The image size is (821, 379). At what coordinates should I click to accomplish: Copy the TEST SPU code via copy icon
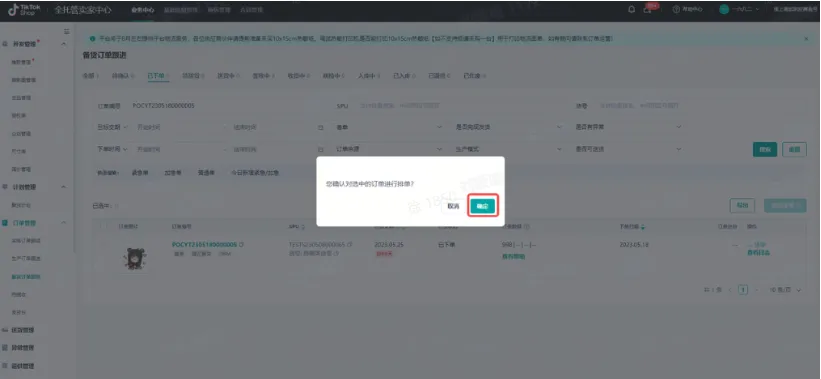click(x=350, y=244)
